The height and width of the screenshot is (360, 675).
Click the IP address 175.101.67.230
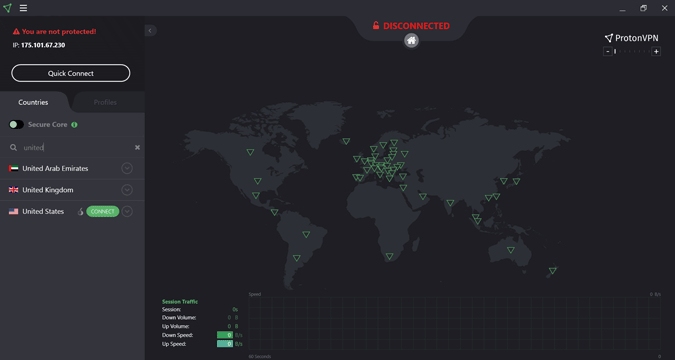tap(43, 45)
